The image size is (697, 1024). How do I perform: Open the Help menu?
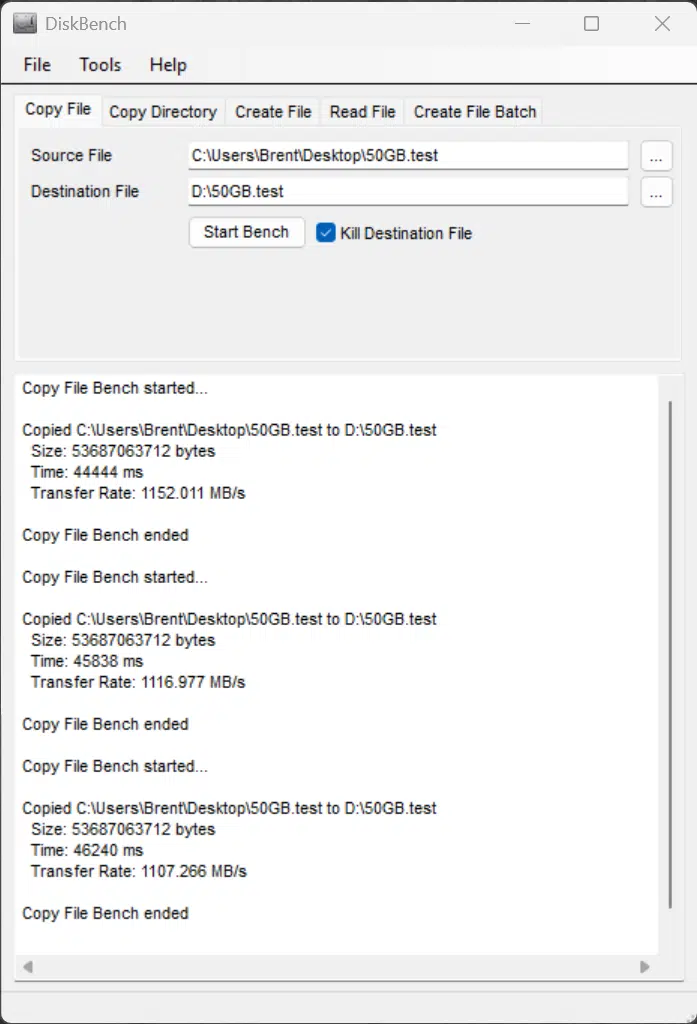click(x=168, y=65)
